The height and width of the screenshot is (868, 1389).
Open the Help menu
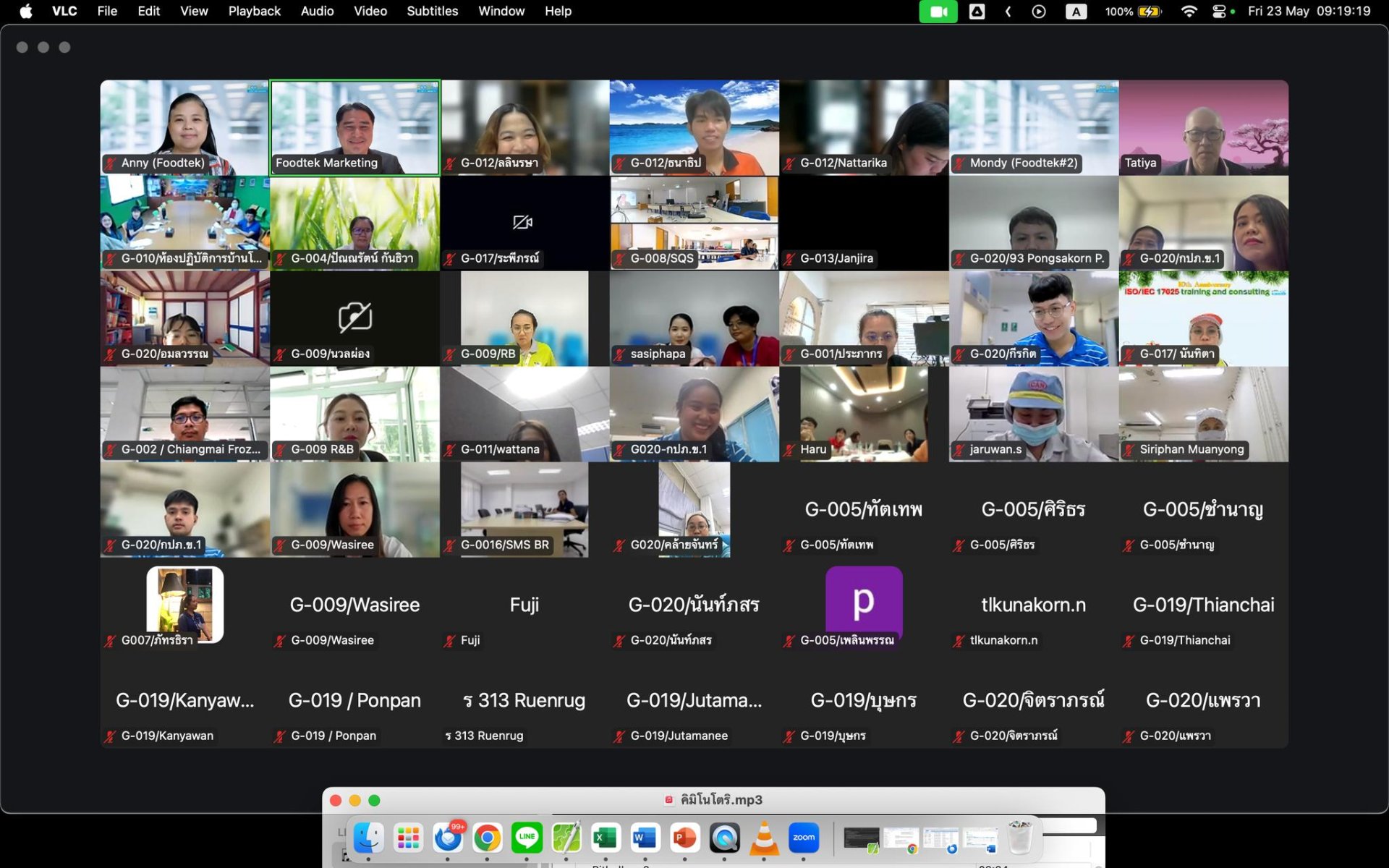click(558, 11)
